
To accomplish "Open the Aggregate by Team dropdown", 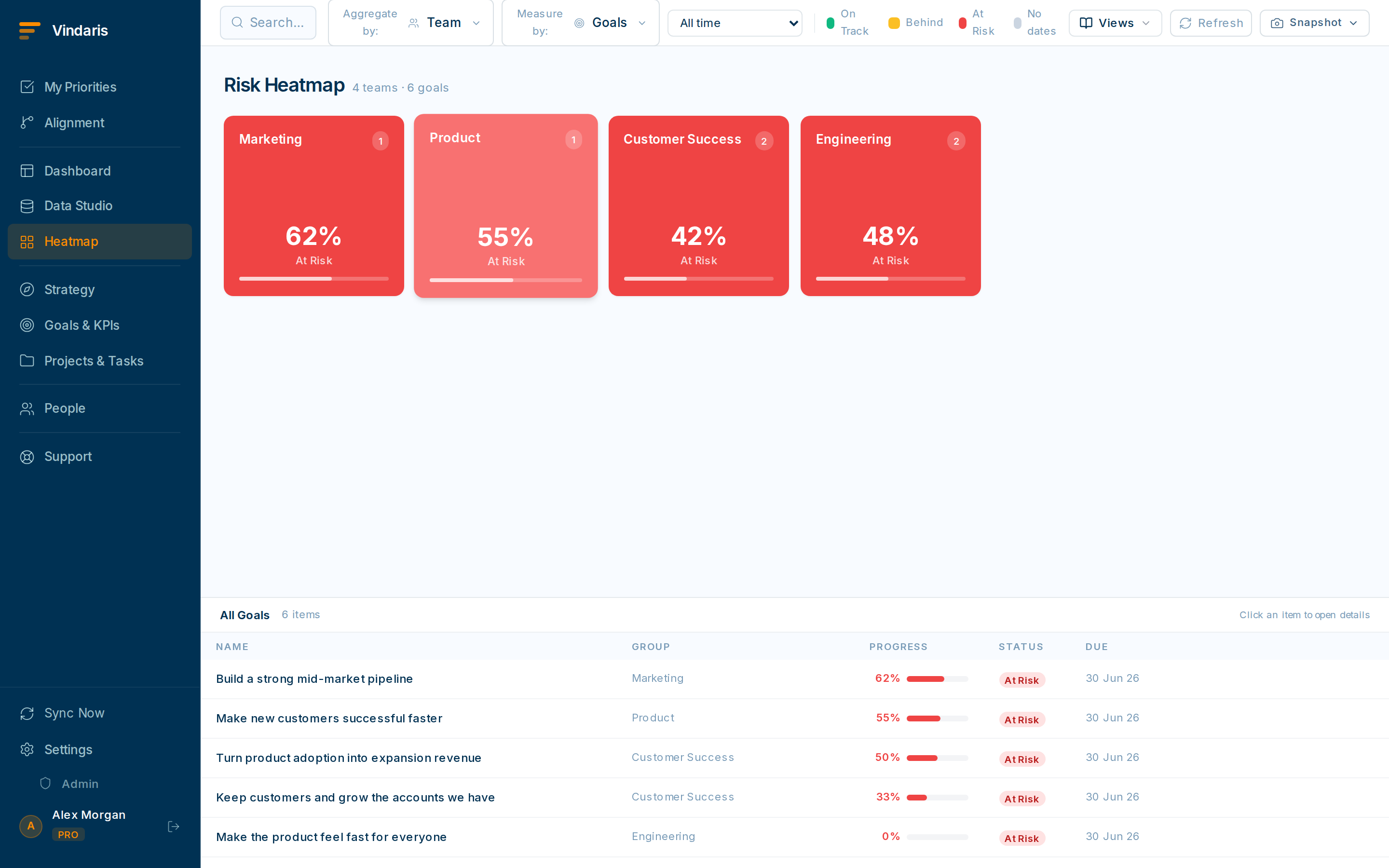I will coord(410,22).
